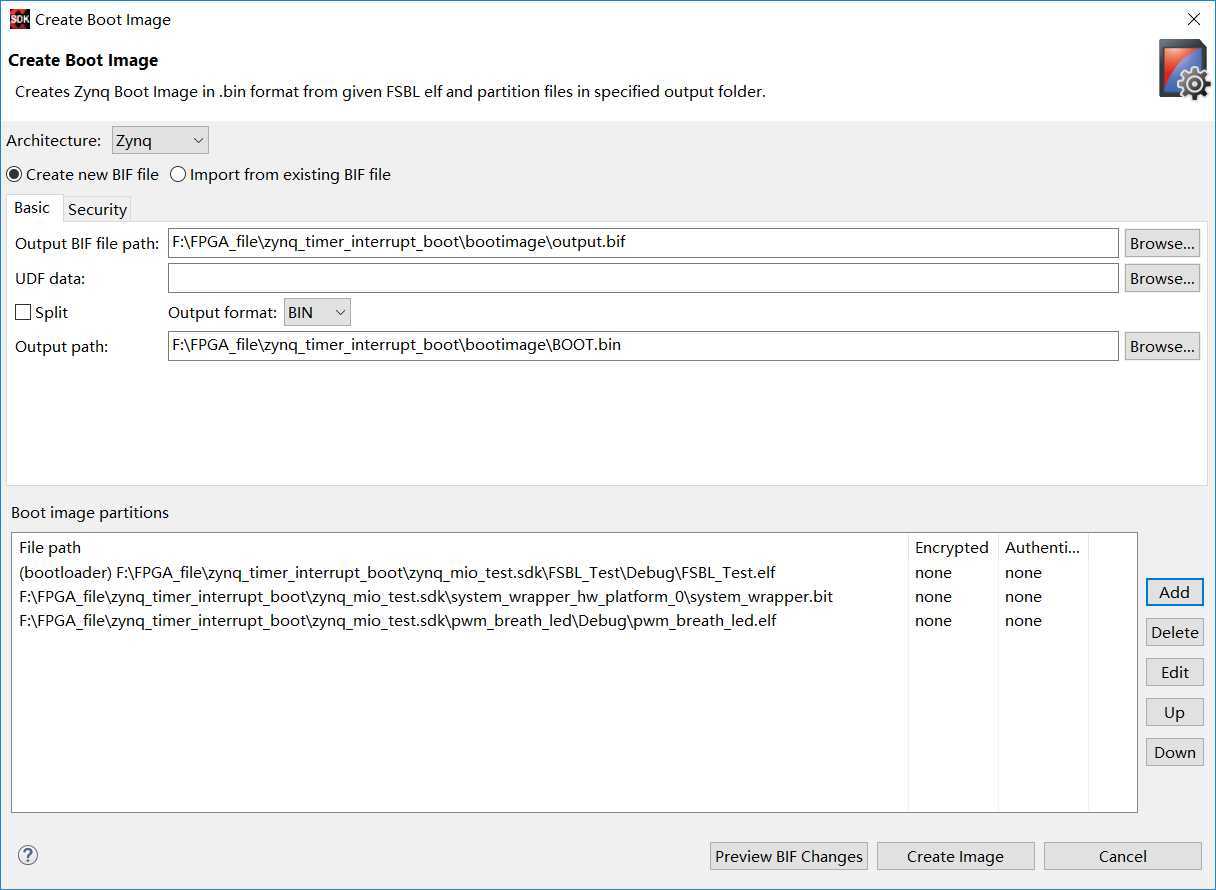
Task: Click the UDF data input field
Action: tap(643, 278)
